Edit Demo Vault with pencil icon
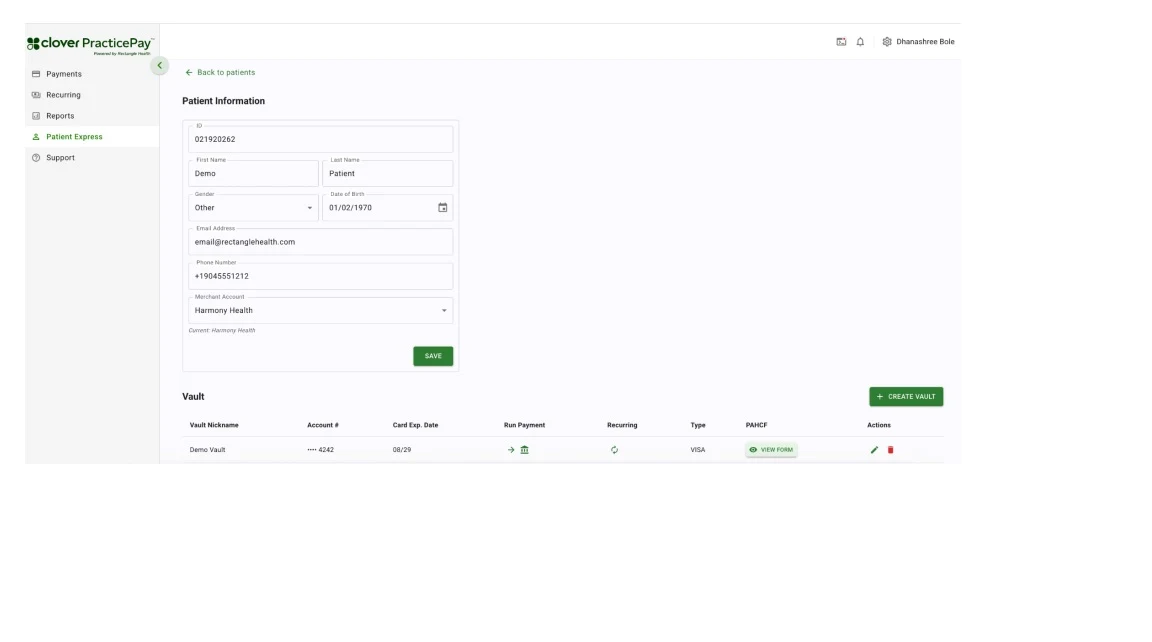 click(x=874, y=450)
